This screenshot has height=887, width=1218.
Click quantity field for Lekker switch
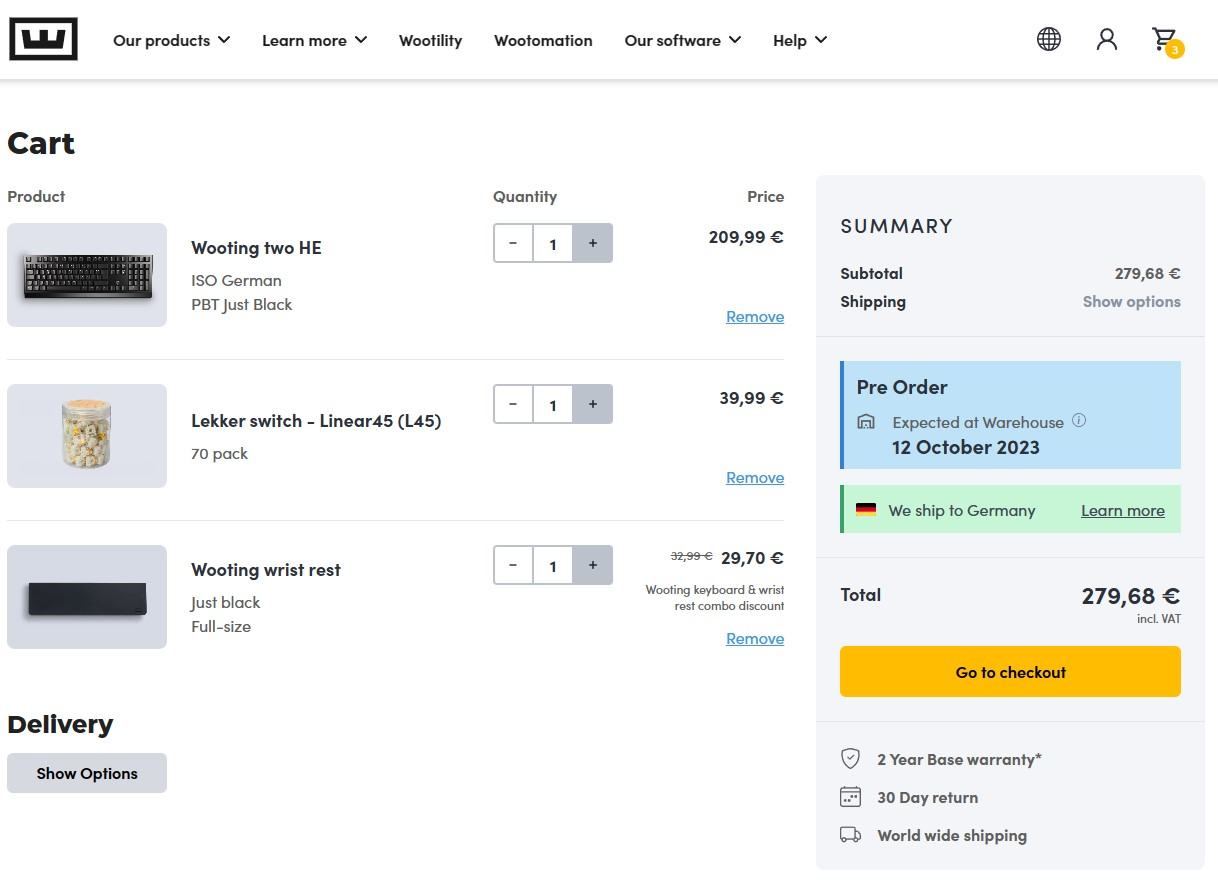click(x=553, y=404)
